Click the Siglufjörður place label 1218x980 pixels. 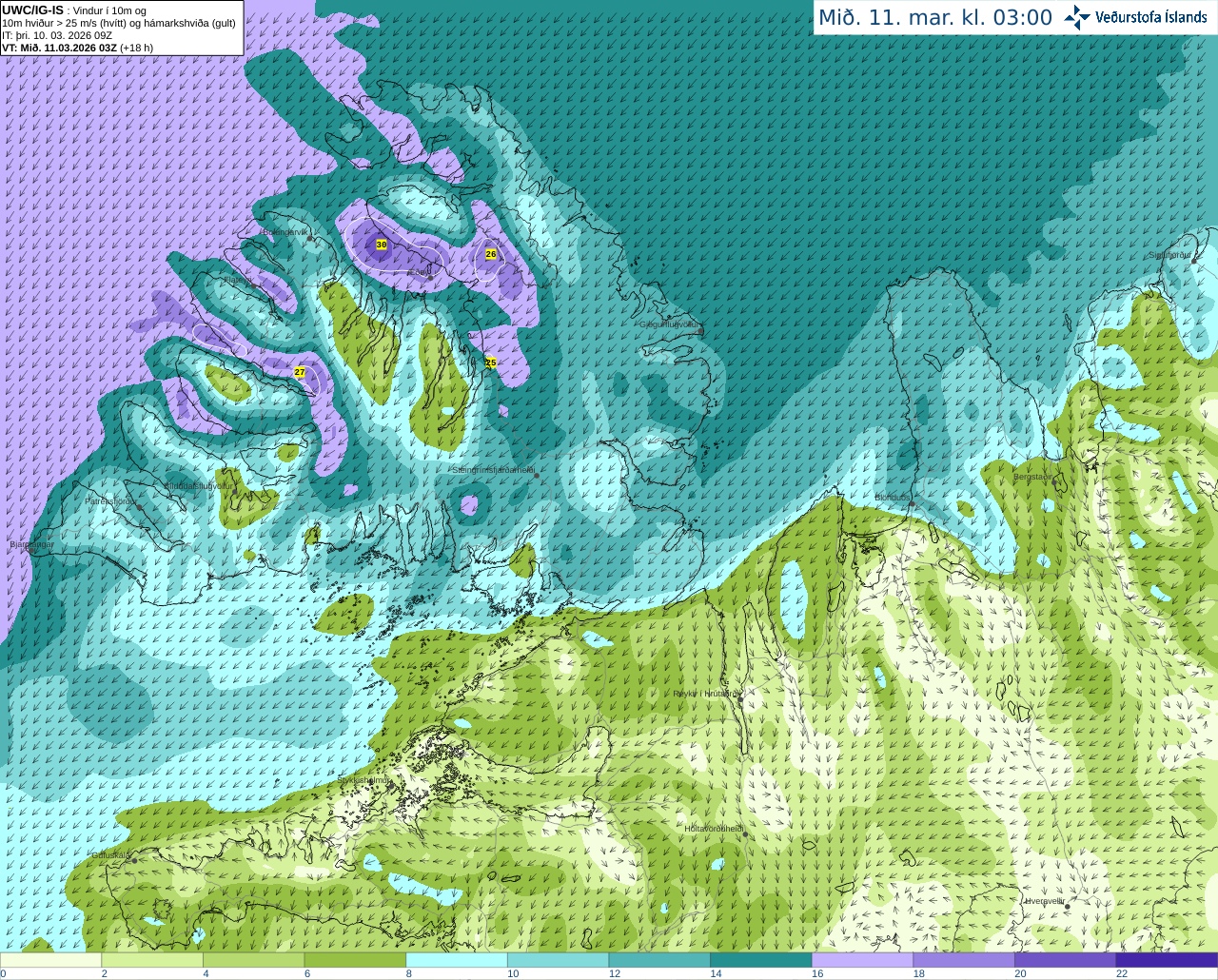click(1169, 255)
